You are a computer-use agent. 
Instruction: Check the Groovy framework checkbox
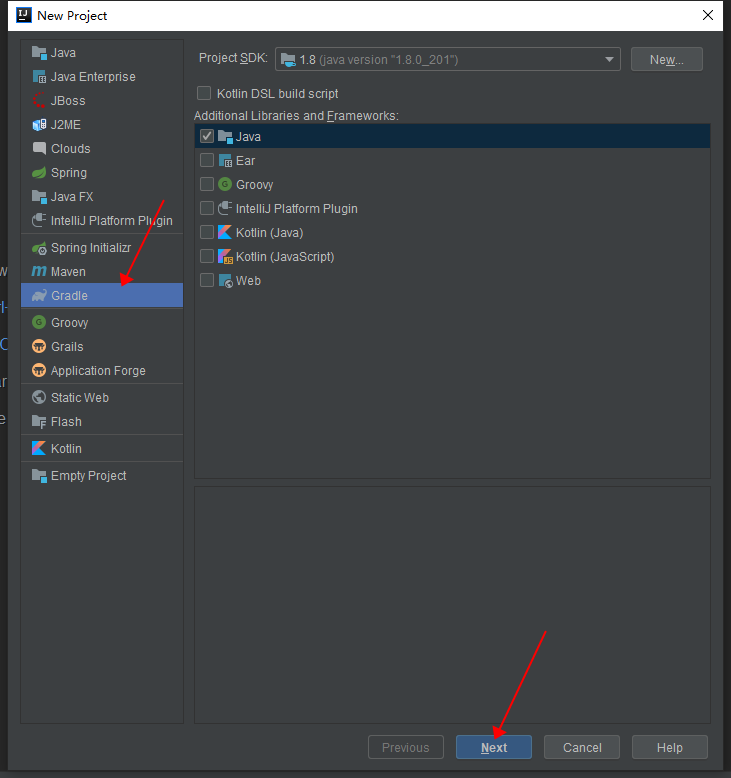click(x=207, y=184)
